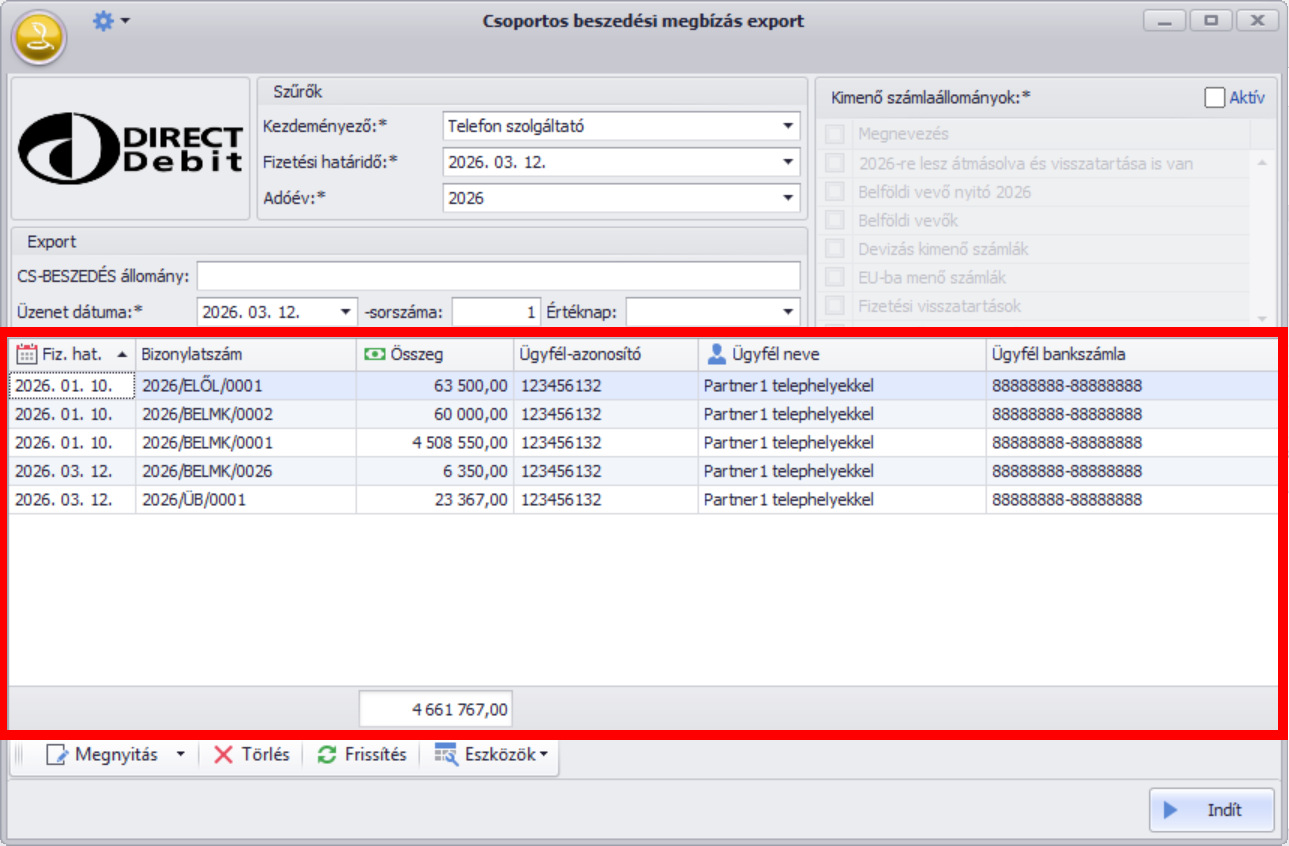The height and width of the screenshot is (846, 1289).
Task: Click the round yellow application logo button
Action: tap(39, 39)
